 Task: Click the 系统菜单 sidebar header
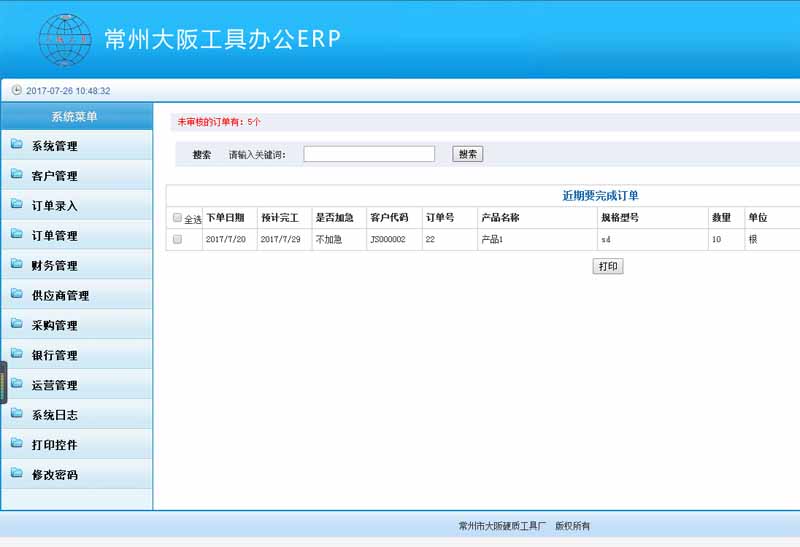click(75, 117)
